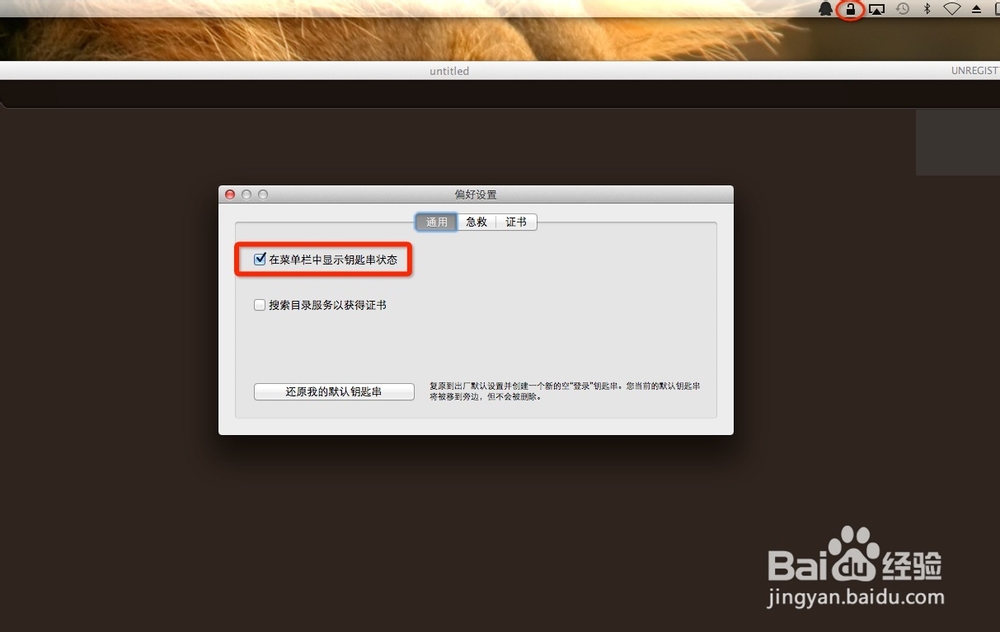The image size is (1000, 632).
Task: Click the UNREGISTERED label at top right
Action: 975,71
